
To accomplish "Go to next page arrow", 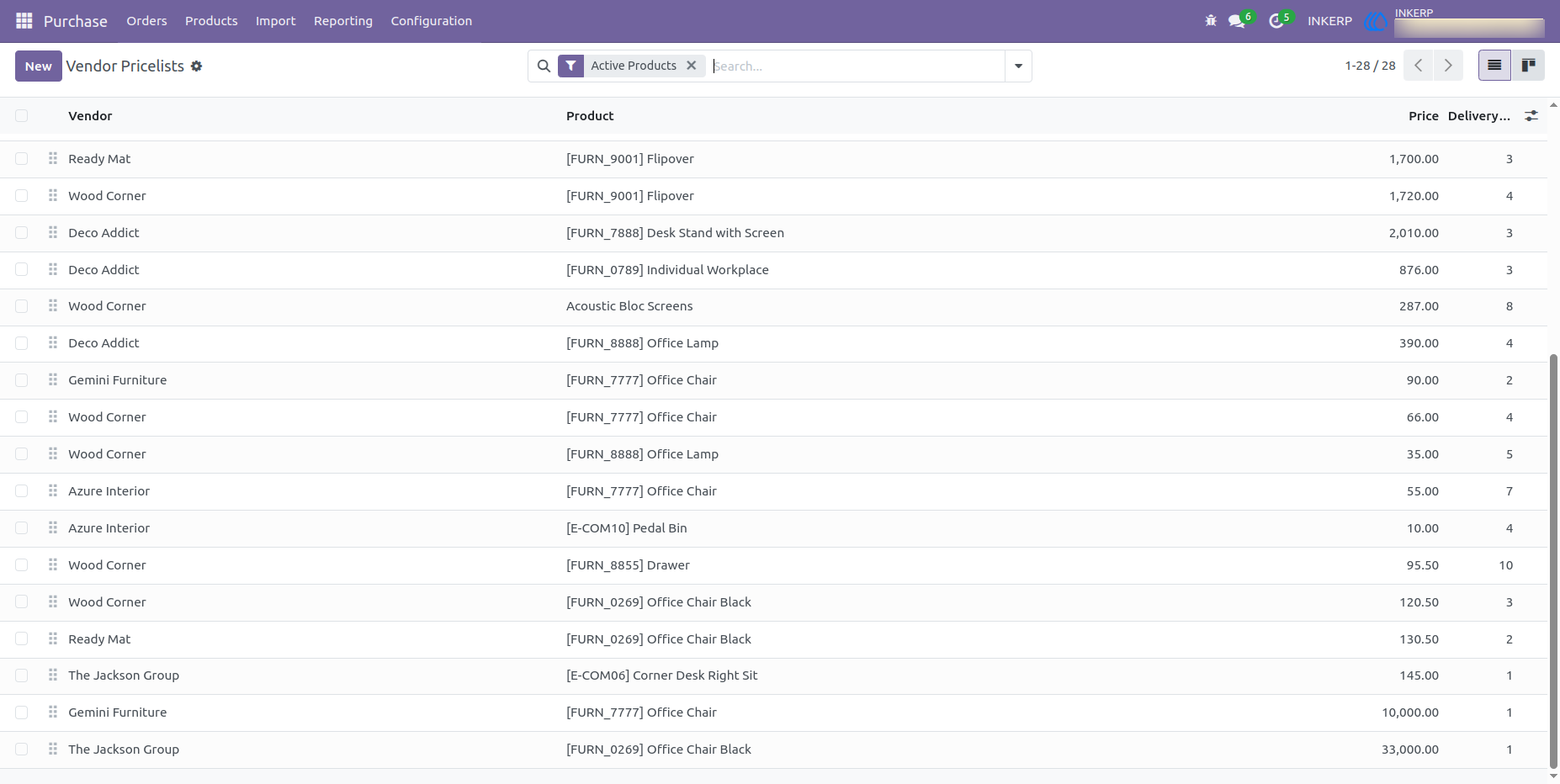I will pyautogui.click(x=1448, y=66).
